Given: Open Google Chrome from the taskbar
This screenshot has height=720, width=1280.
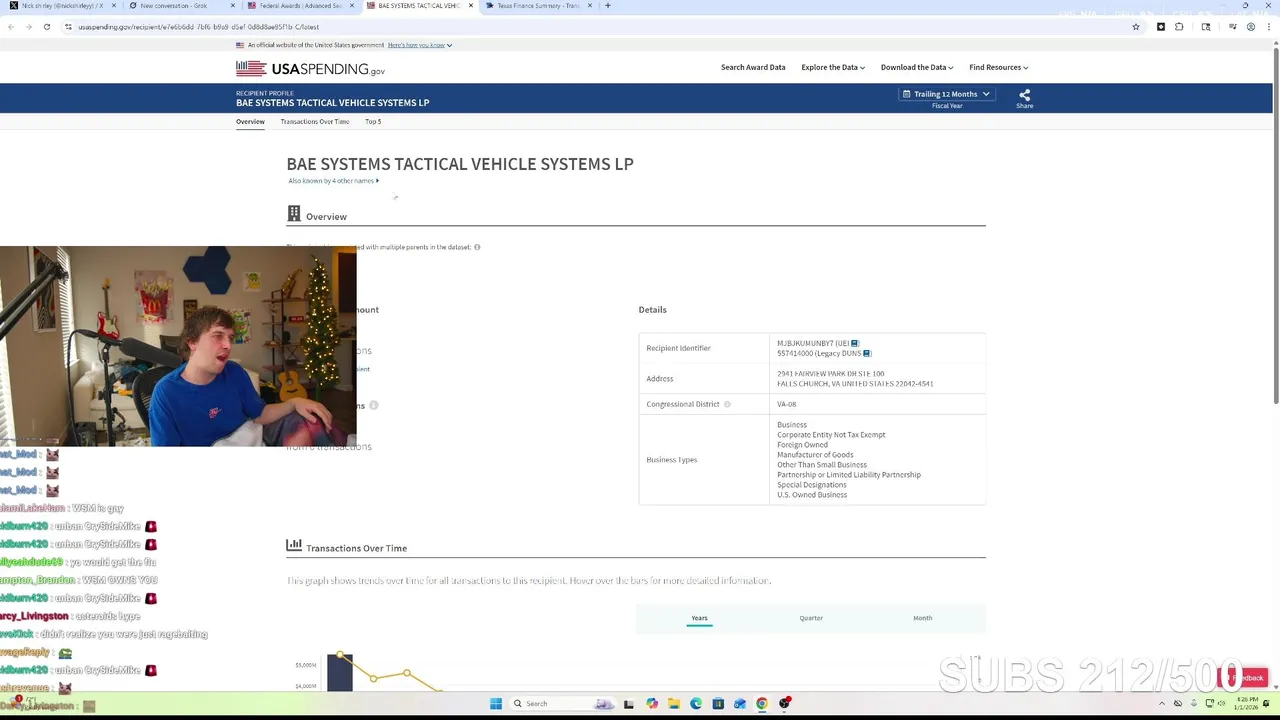Looking at the screenshot, I should (762, 703).
